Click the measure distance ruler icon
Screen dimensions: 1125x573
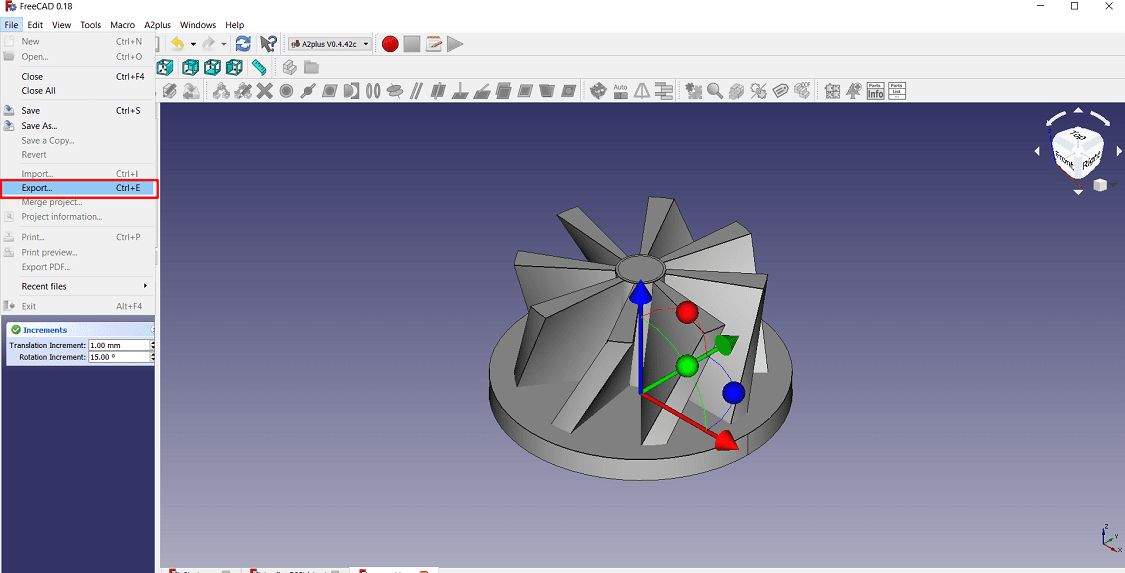259,67
